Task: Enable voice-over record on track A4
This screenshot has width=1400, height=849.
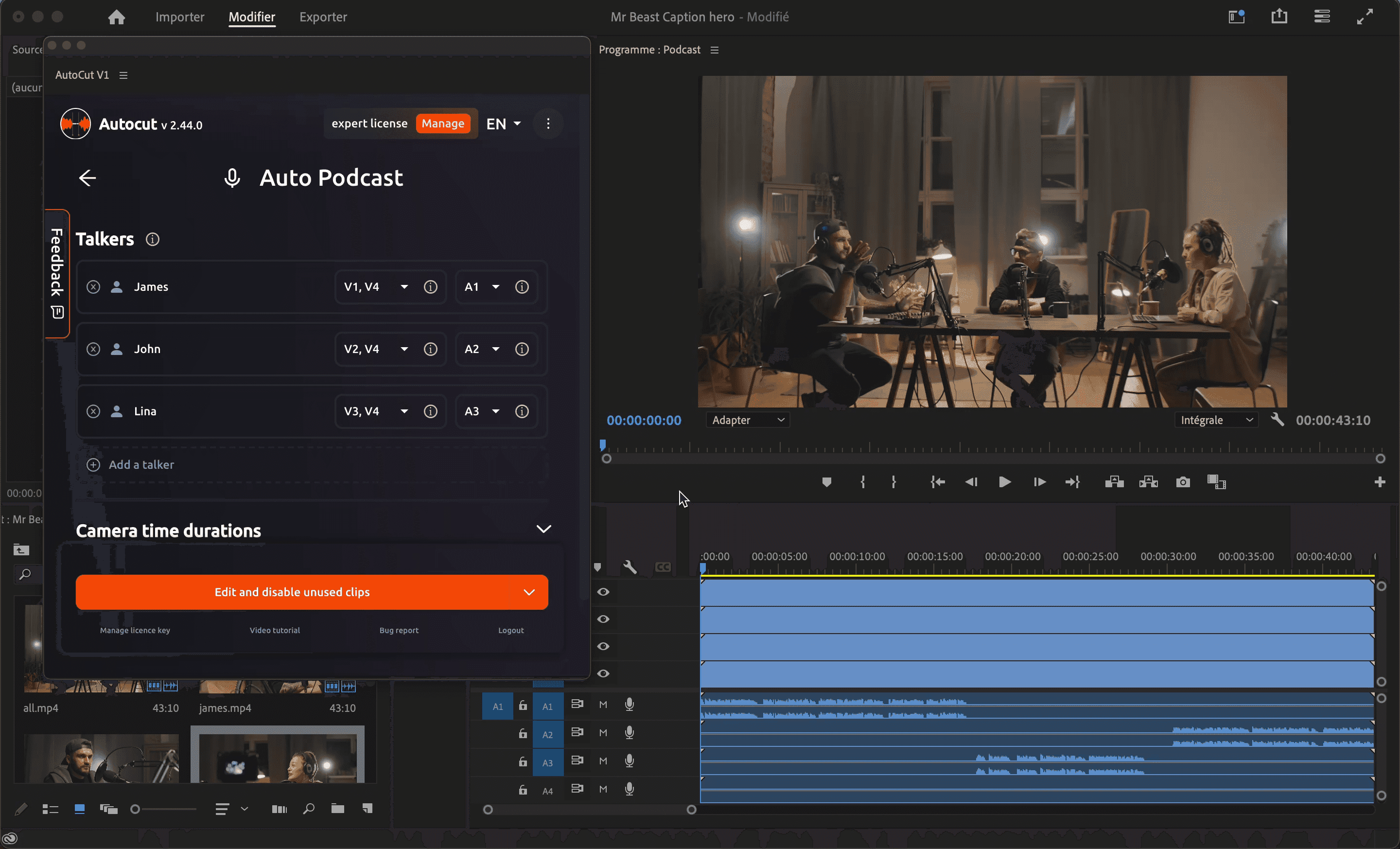Action: pos(630,789)
